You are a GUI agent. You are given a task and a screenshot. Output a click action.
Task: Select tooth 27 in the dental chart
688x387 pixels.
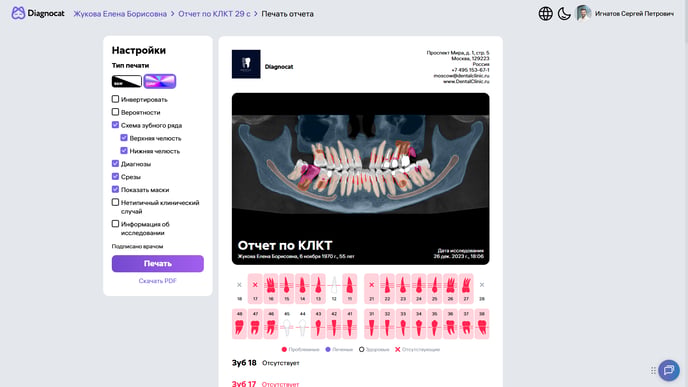coord(466,288)
